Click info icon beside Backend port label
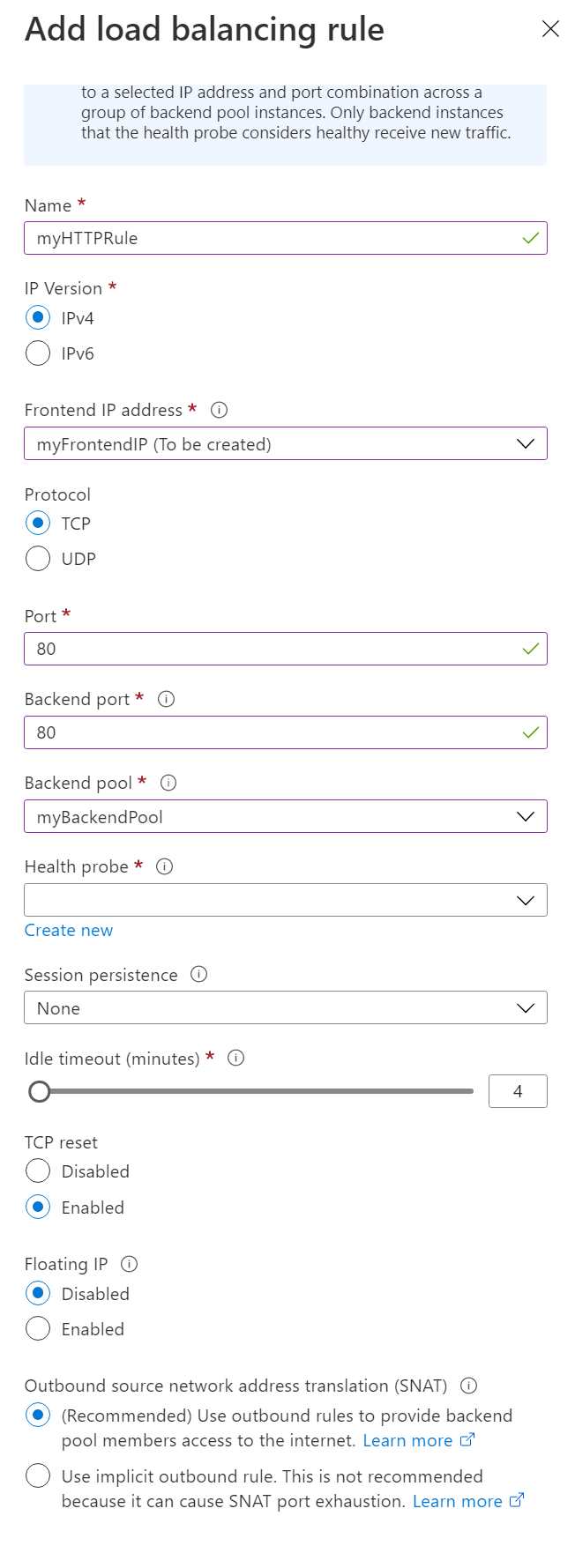Image resolution: width=575 pixels, height=1568 pixels. coord(166,699)
